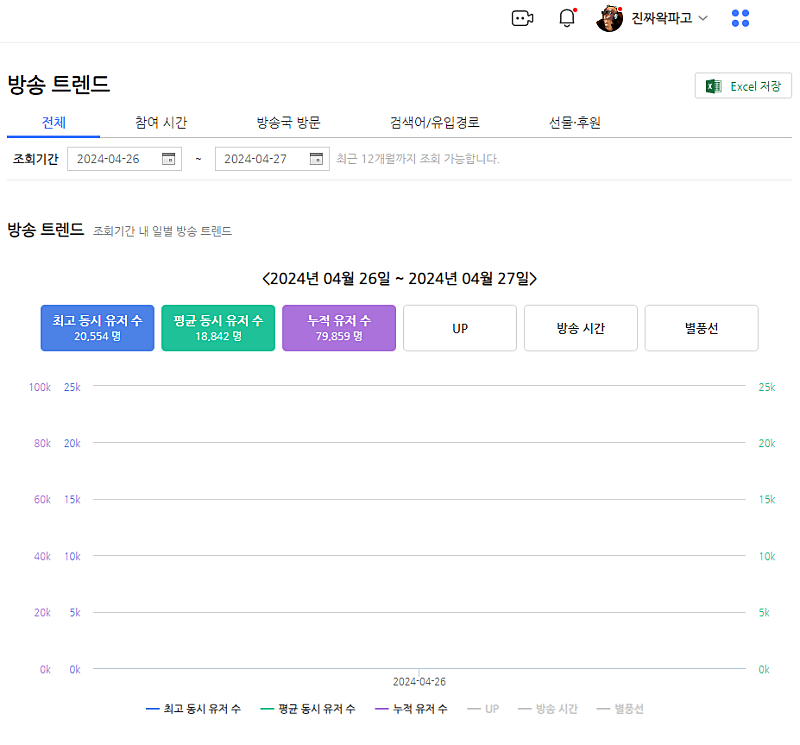Click the broadcast camera icon in header
800x745 pixels.
point(522,18)
